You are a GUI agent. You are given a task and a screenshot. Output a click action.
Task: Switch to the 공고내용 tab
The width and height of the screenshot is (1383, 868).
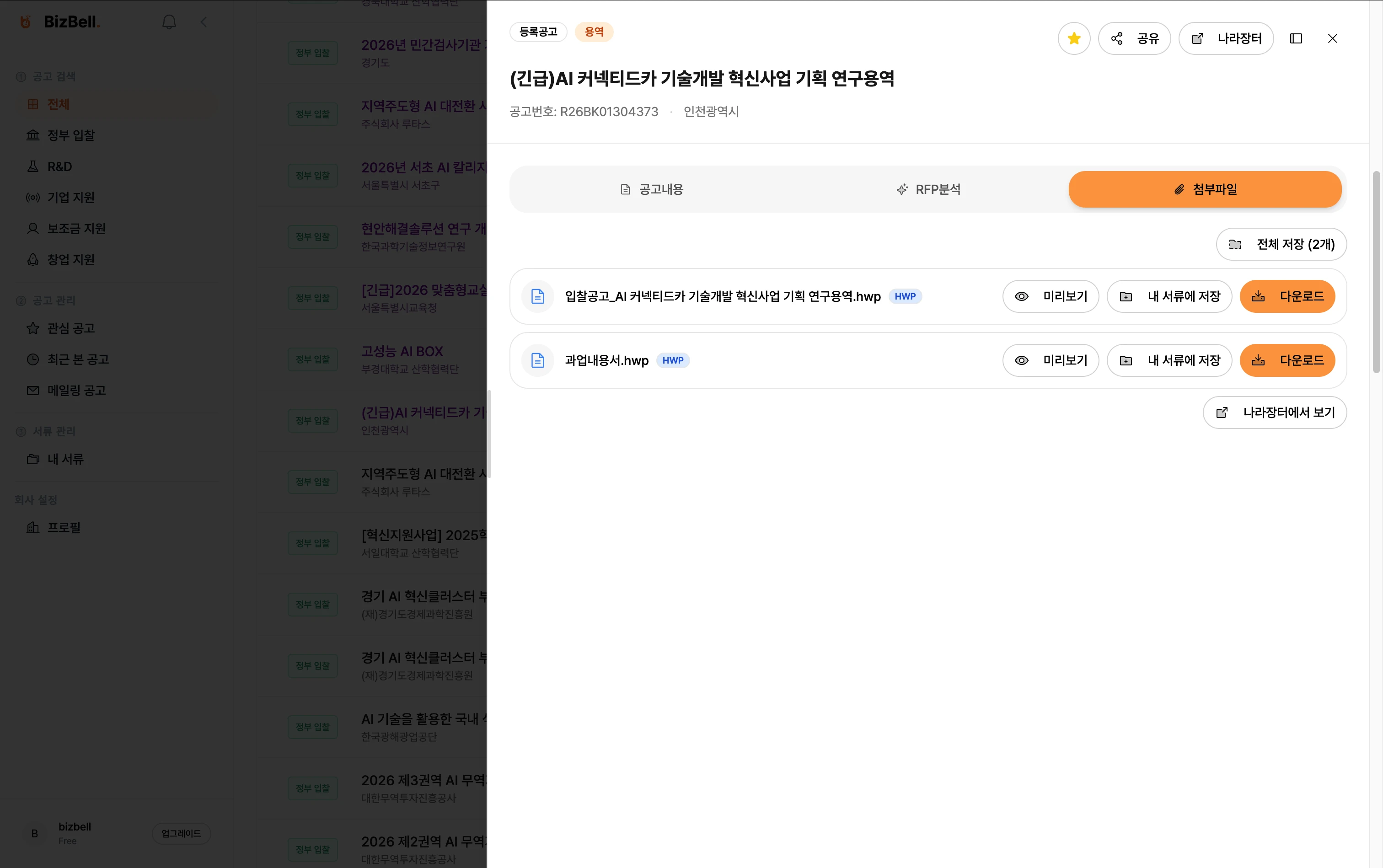[x=652, y=189]
